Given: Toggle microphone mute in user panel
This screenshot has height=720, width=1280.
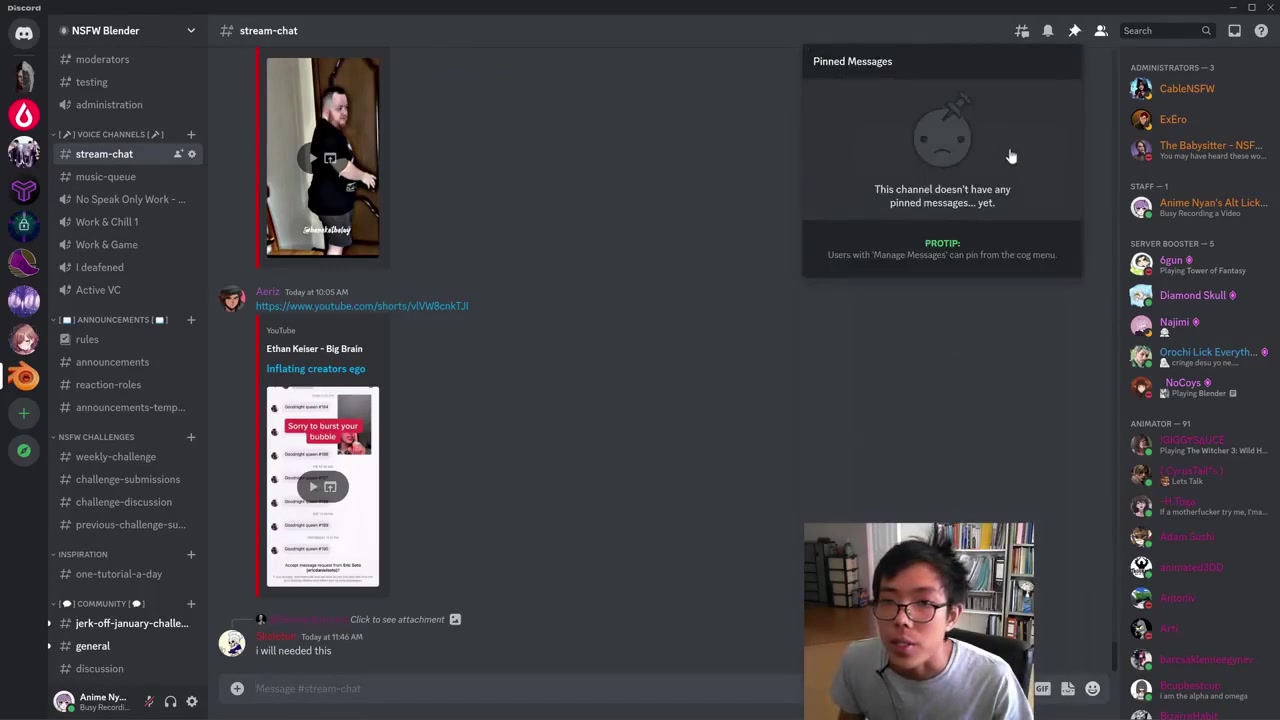Looking at the screenshot, I should click(x=149, y=702).
